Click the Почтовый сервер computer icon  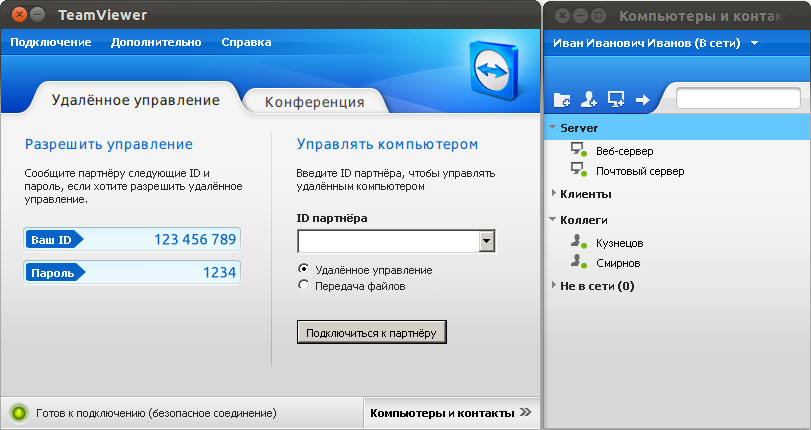point(579,170)
